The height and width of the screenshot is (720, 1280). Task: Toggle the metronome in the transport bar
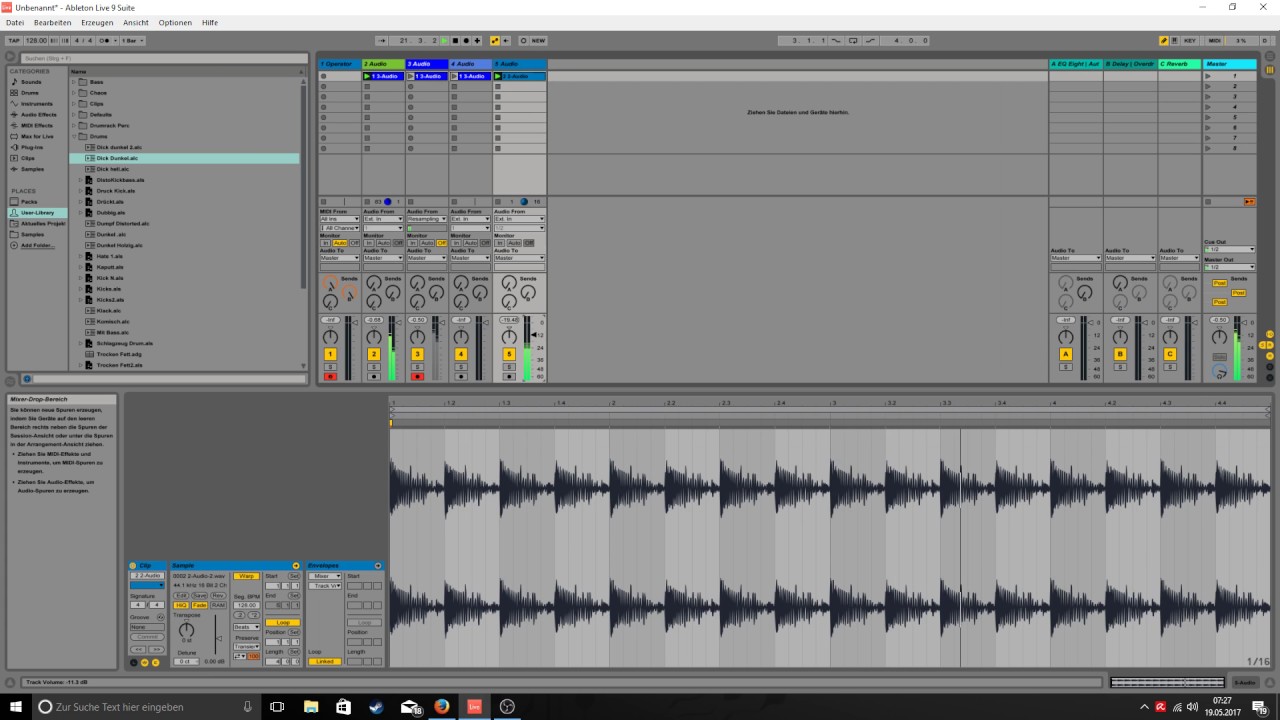[x=104, y=41]
